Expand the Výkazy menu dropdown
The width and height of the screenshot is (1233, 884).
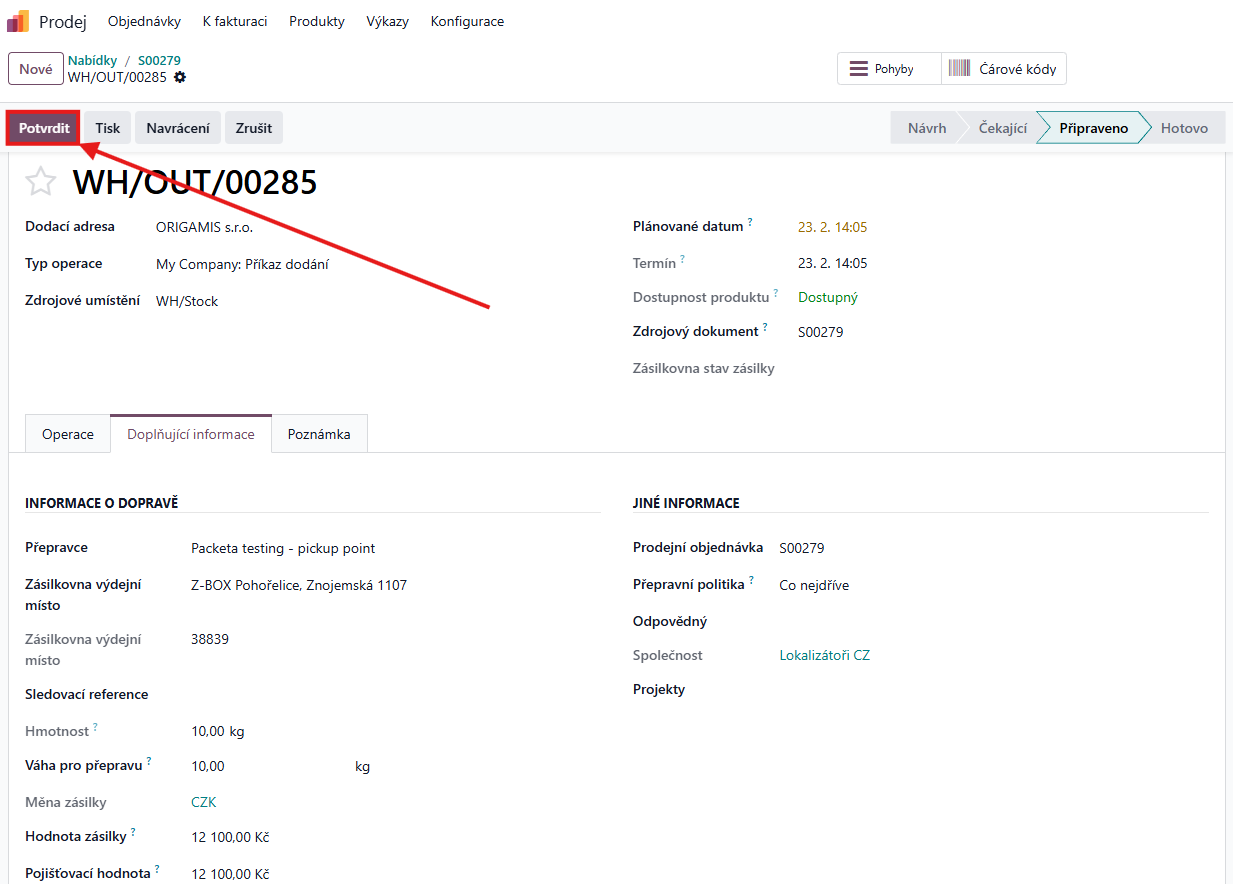(387, 21)
